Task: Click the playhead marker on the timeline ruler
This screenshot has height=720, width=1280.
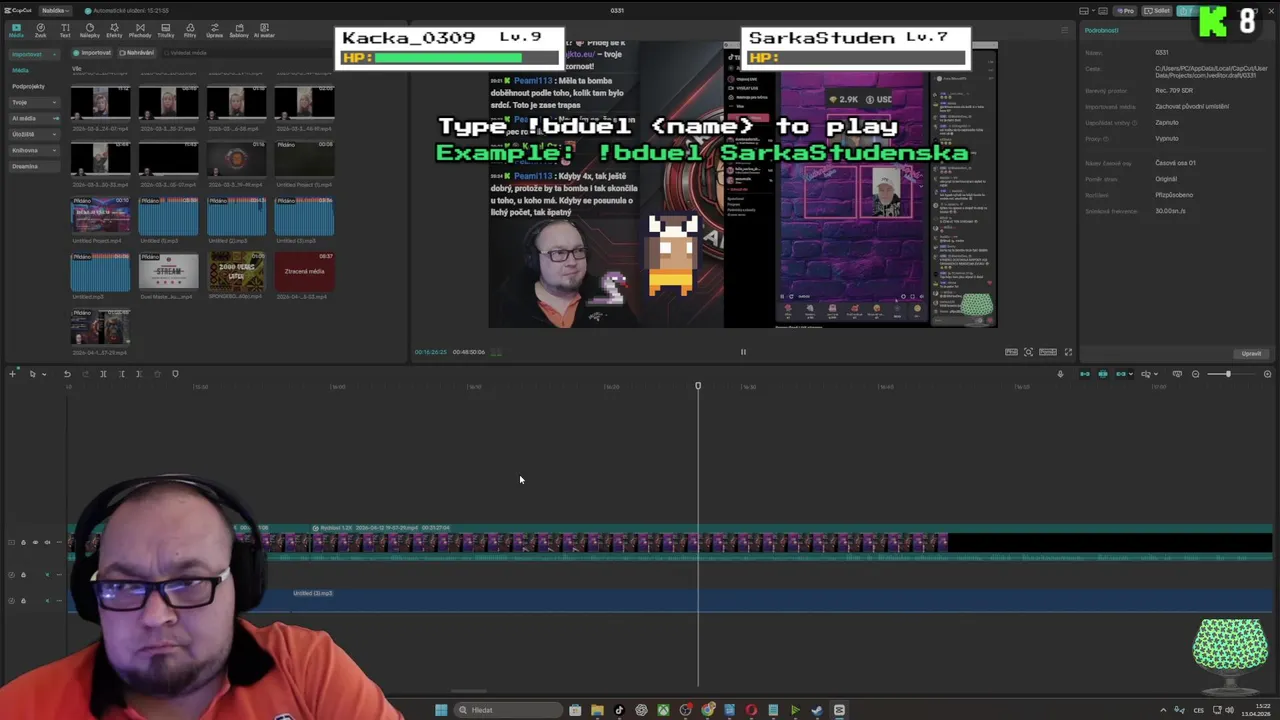Action: click(698, 386)
